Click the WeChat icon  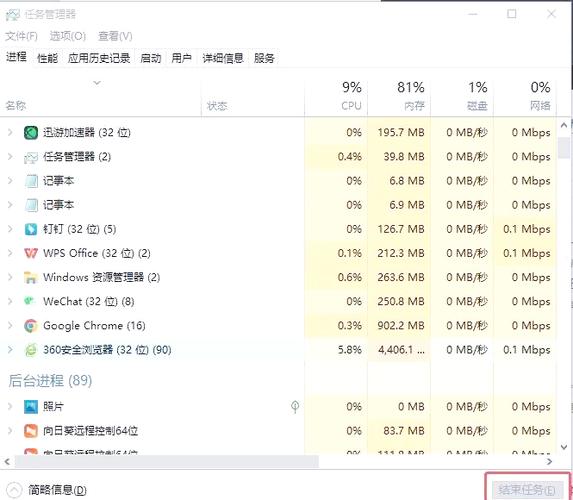pos(29,301)
